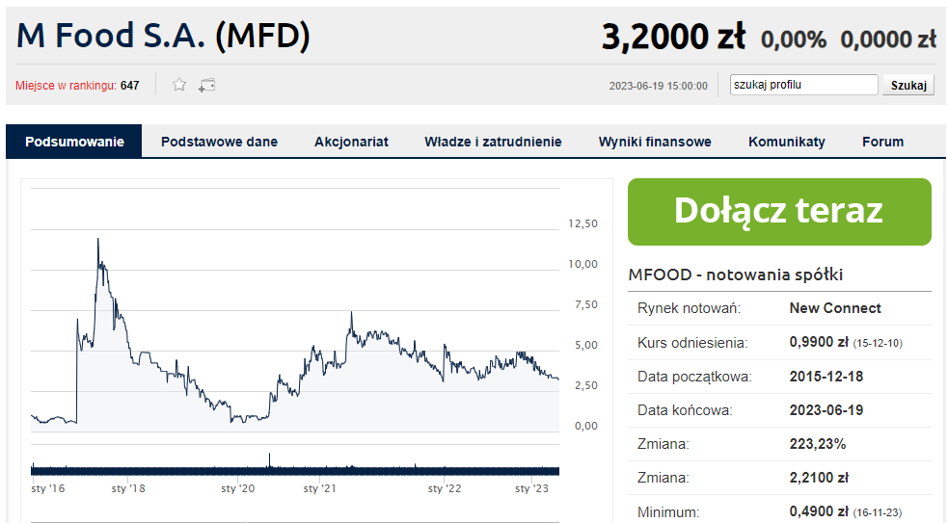View the Wyniki finansowe tab
The width and height of the screenshot is (948, 523).
(655, 141)
